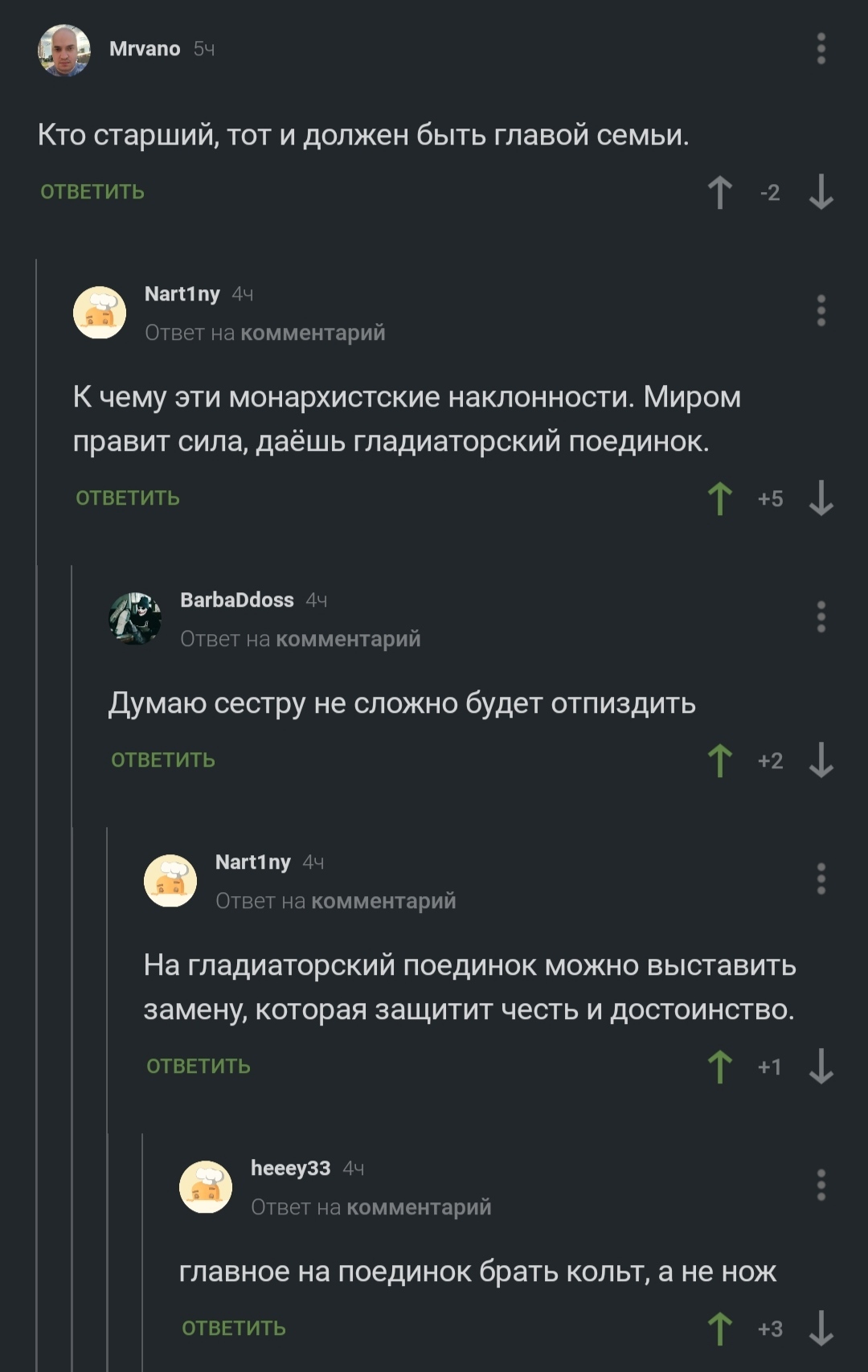Reply to Mrvano's comment

point(92,192)
